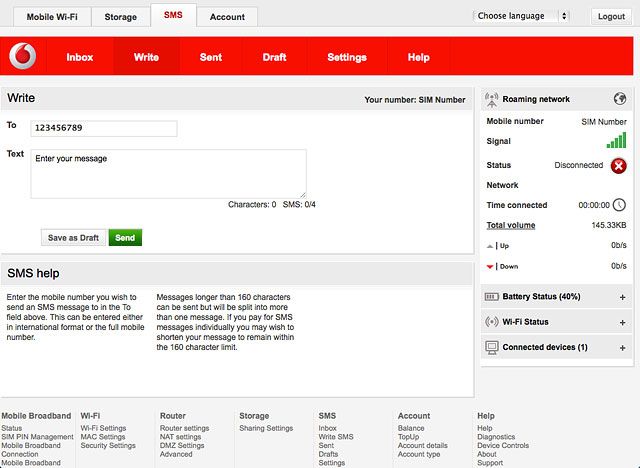The height and width of the screenshot is (468, 640).
Task: Open footer Drafts link under SMS
Action: pyautogui.click(x=328, y=454)
